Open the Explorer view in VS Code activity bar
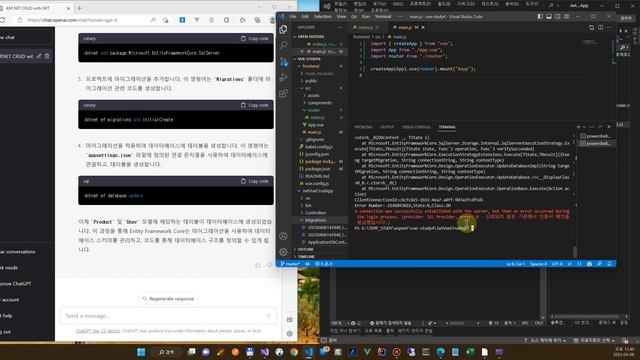This screenshot has width=640, height=360. coord(283,29)
